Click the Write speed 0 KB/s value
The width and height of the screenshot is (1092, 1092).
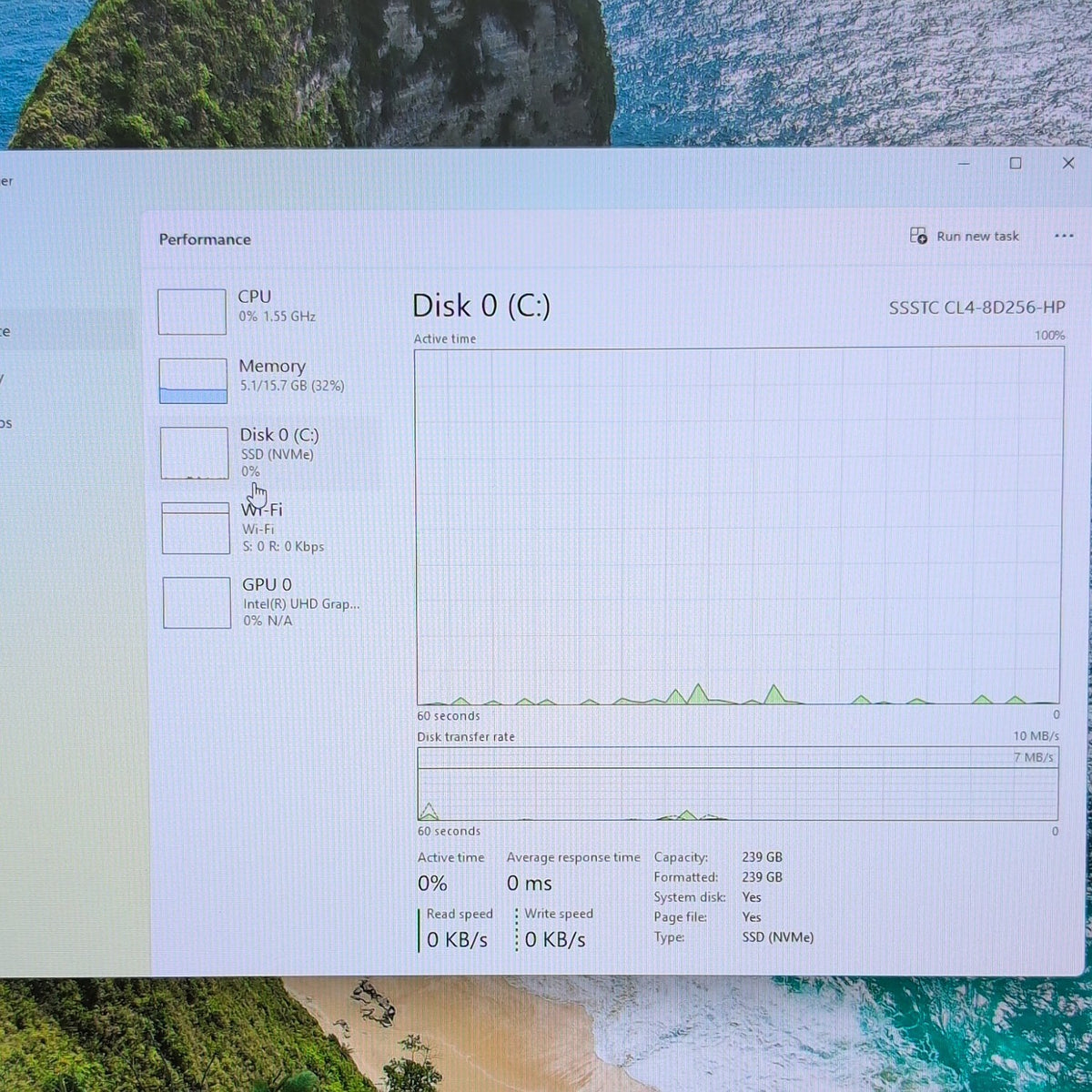555,940
